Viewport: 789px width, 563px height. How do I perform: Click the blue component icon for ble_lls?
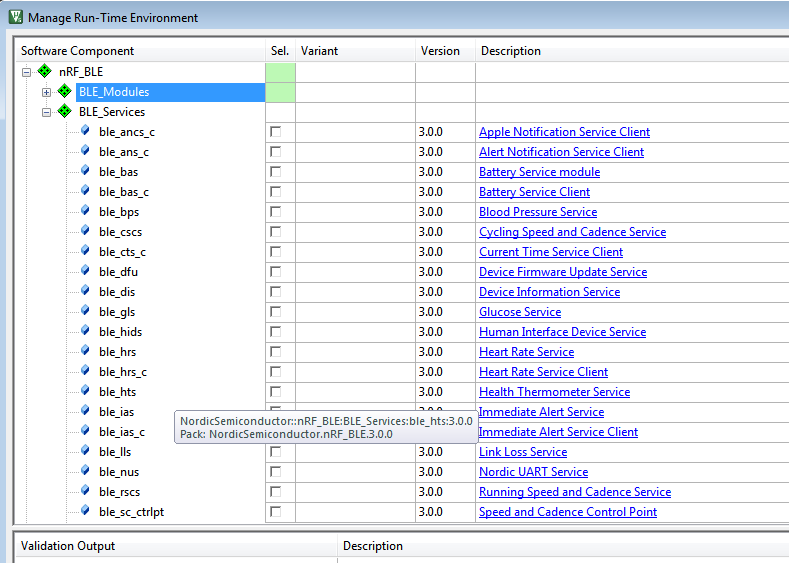click(x=85, y=451)
